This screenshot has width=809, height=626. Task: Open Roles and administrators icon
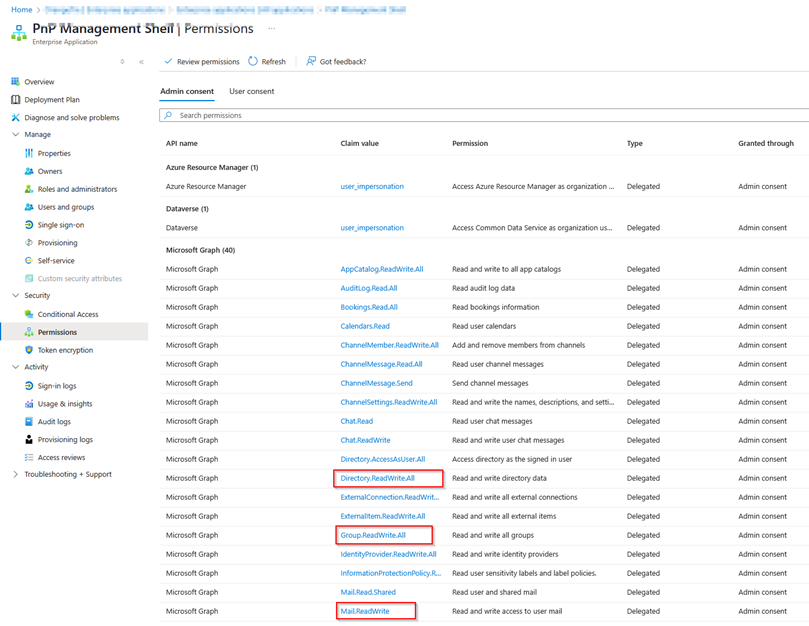29,189
